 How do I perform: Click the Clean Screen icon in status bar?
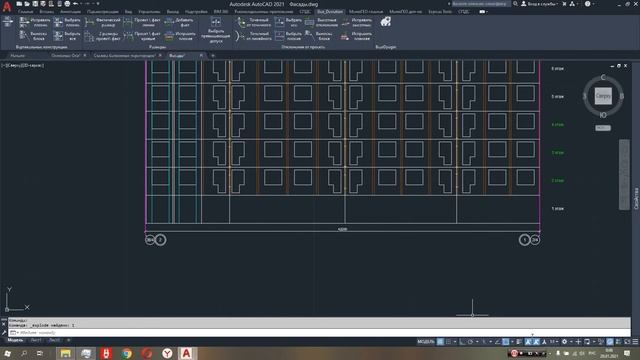pyautogui.click(x=627, y=342)
